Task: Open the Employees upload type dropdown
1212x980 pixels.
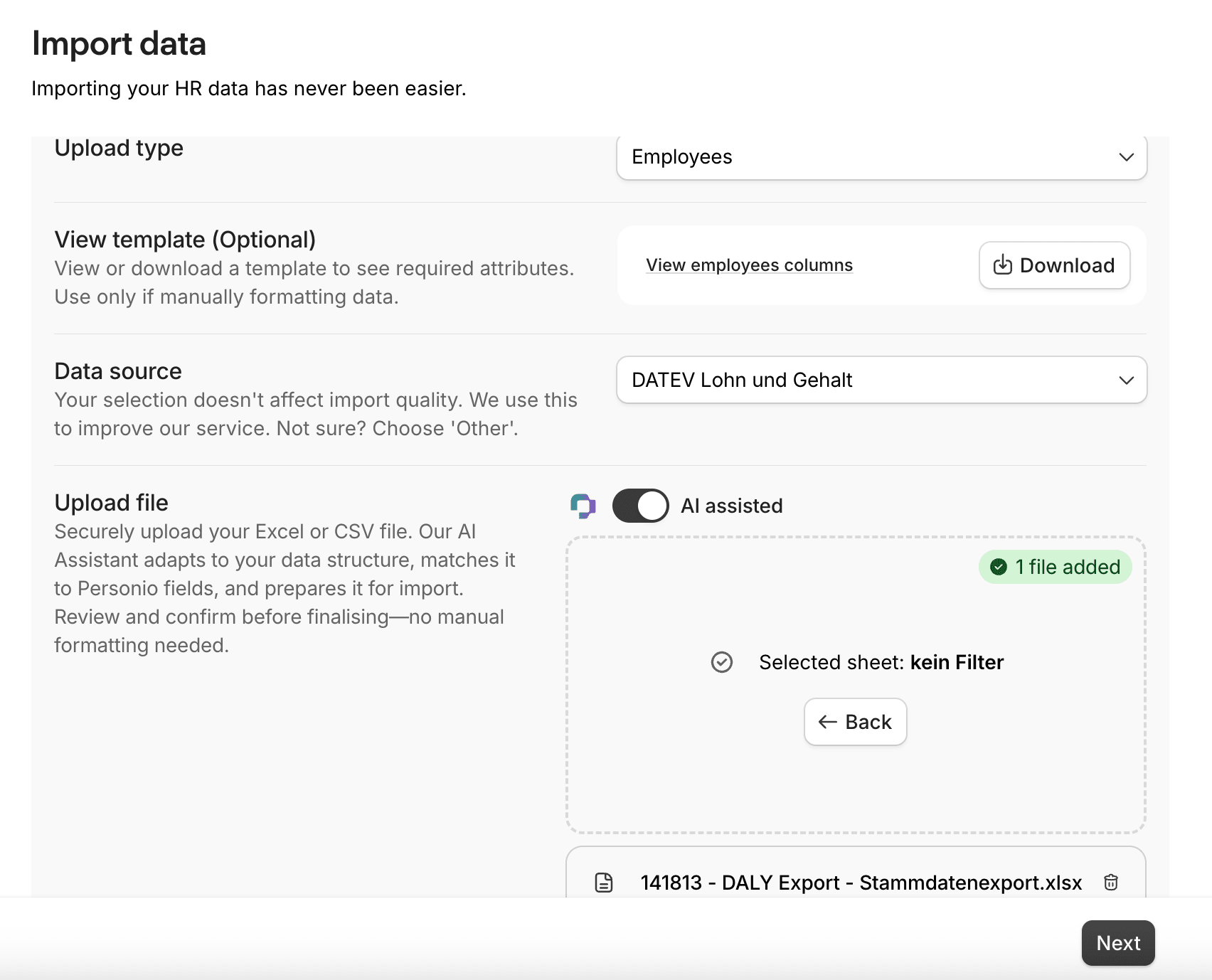Action: click(881, 157)
